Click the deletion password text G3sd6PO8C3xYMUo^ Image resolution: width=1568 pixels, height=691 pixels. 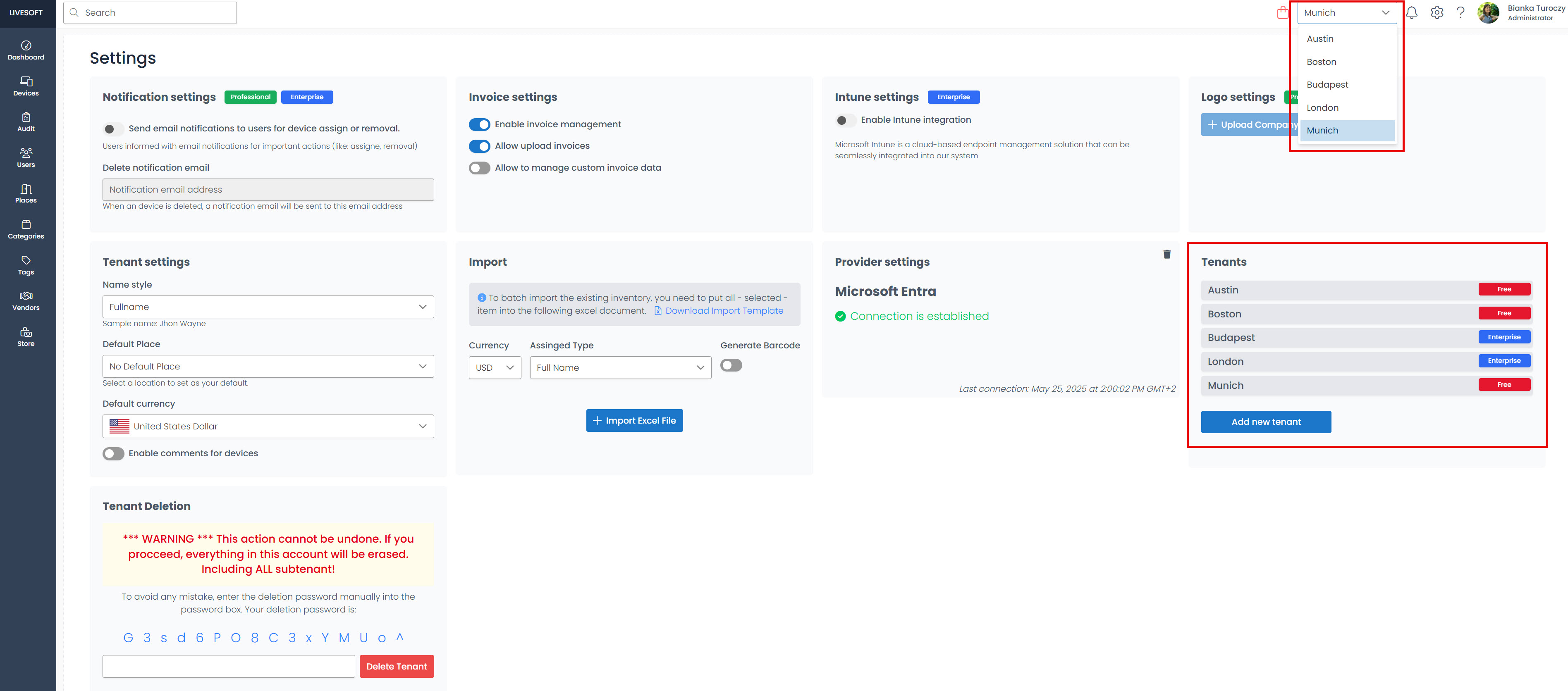tap(263, 638)
